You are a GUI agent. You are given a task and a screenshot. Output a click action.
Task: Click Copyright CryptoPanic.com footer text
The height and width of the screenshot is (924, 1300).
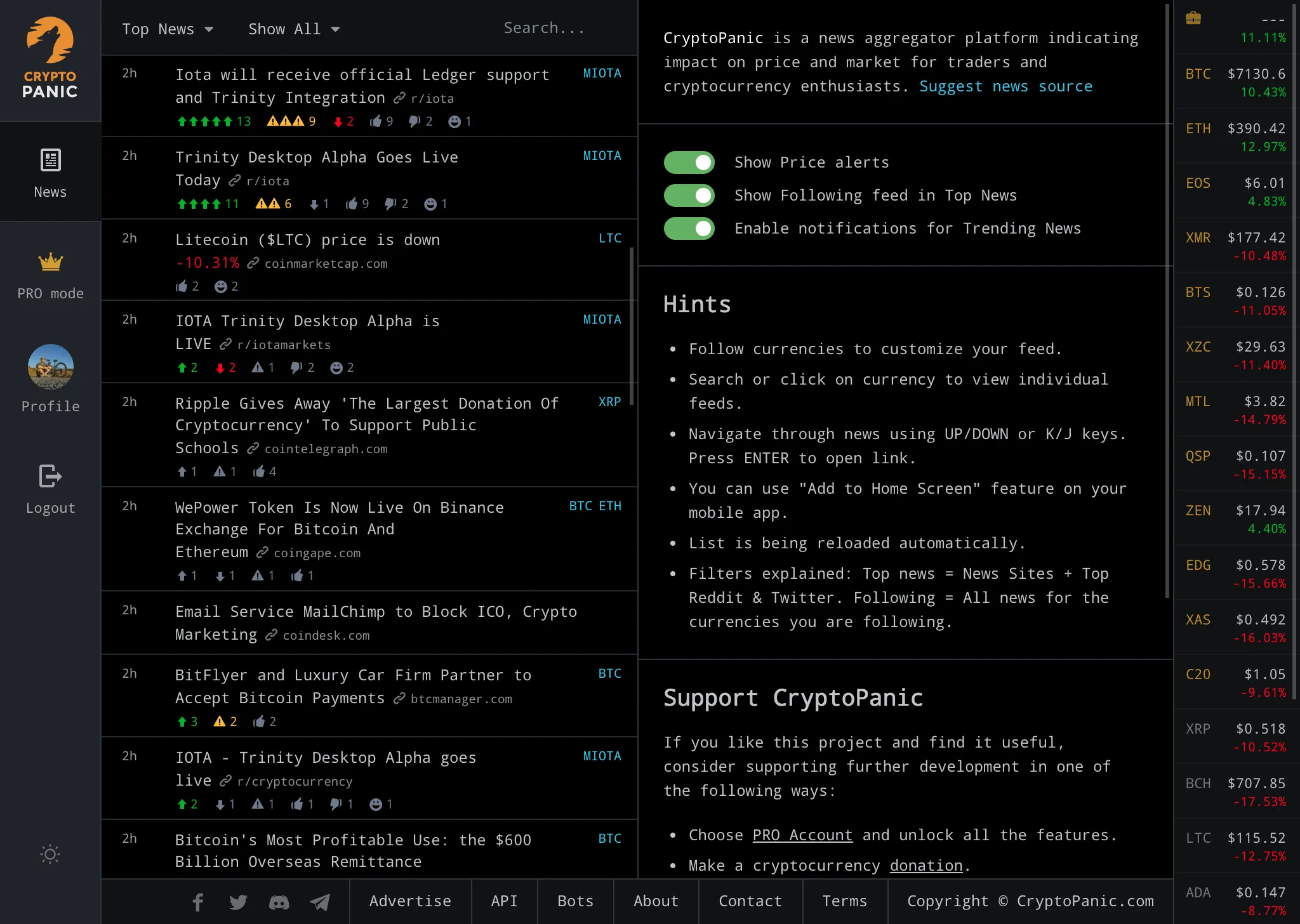(x=1030, y=901)
